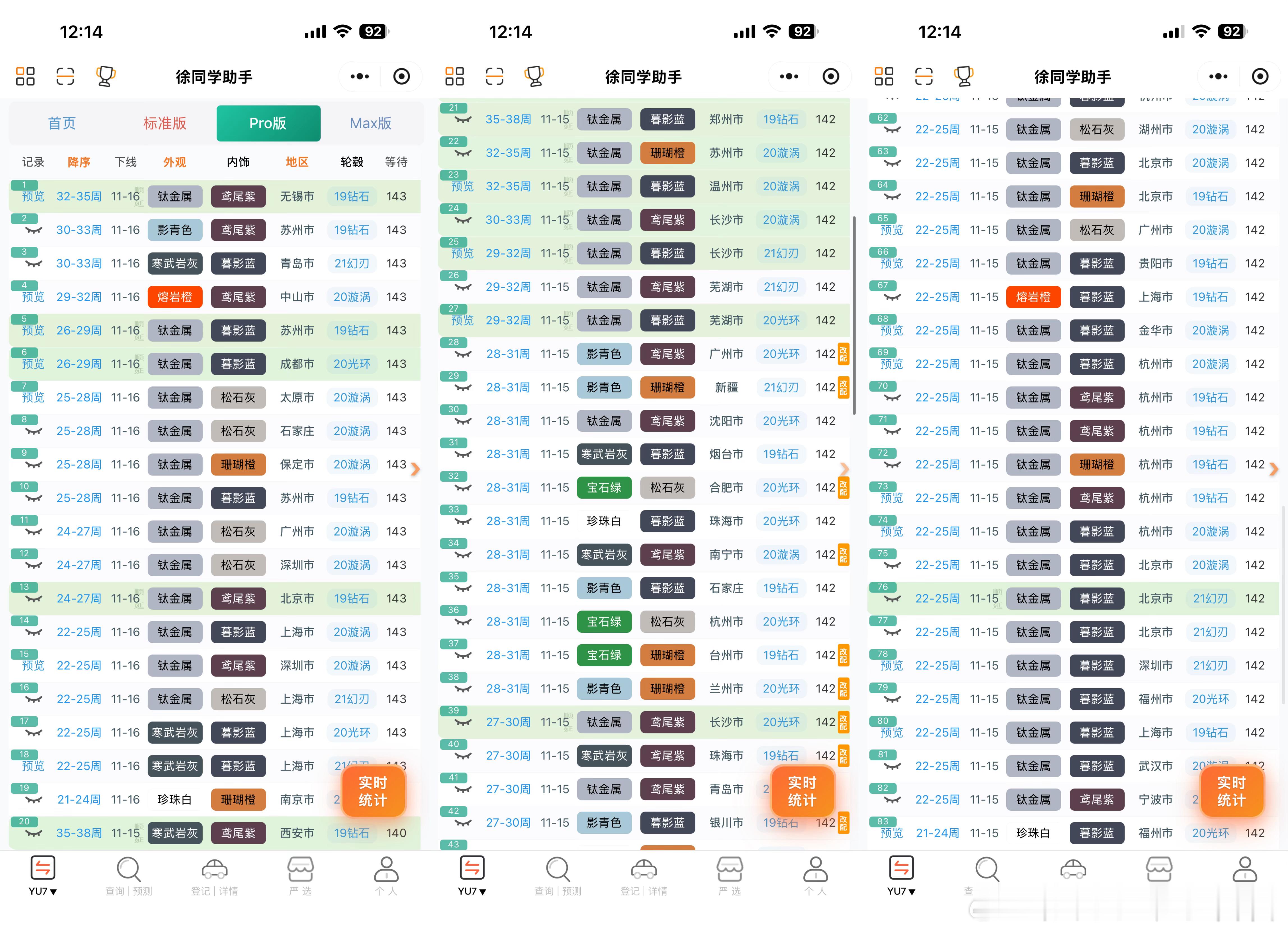The image size is (1288, 933).
Task: Switch to the 标准版 tab
Action: click(165, 123)
